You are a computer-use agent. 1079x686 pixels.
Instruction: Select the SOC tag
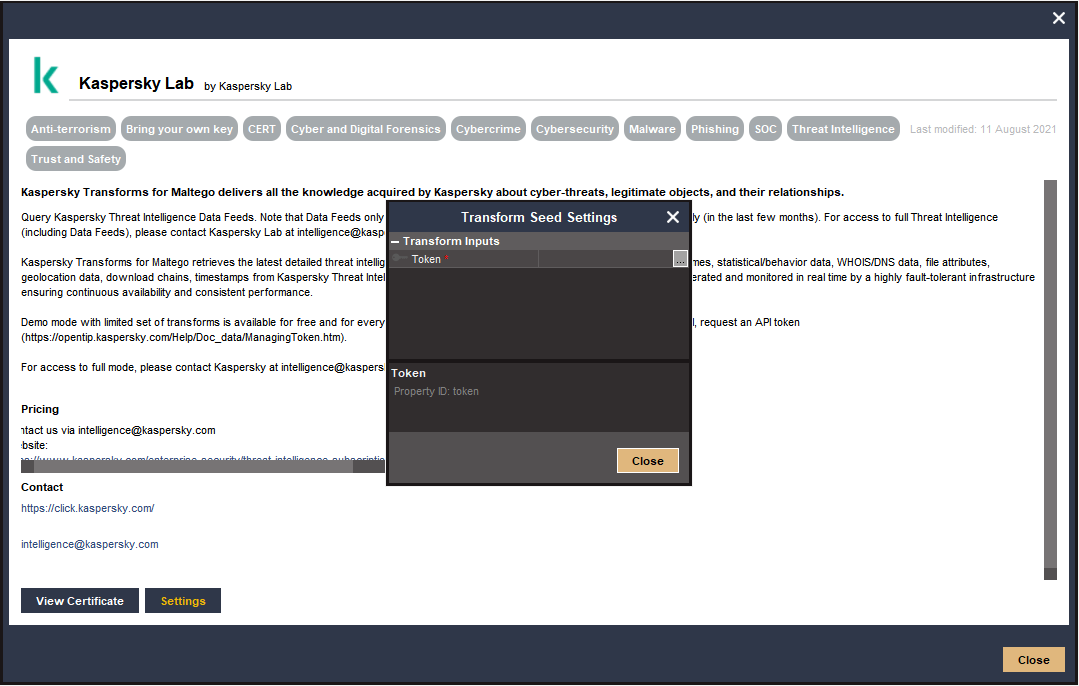click(765, 129)
